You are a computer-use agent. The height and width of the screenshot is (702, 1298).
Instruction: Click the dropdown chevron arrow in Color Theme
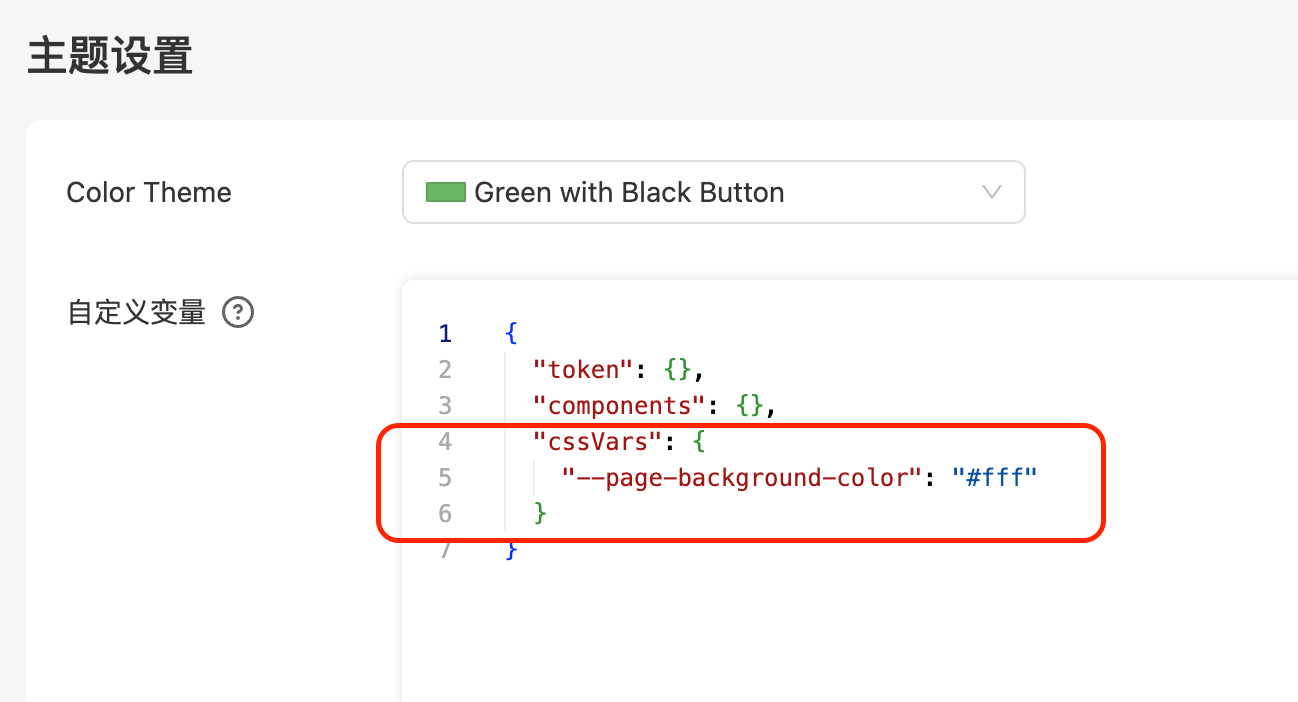pyautogui.click(x=991, y=192)
